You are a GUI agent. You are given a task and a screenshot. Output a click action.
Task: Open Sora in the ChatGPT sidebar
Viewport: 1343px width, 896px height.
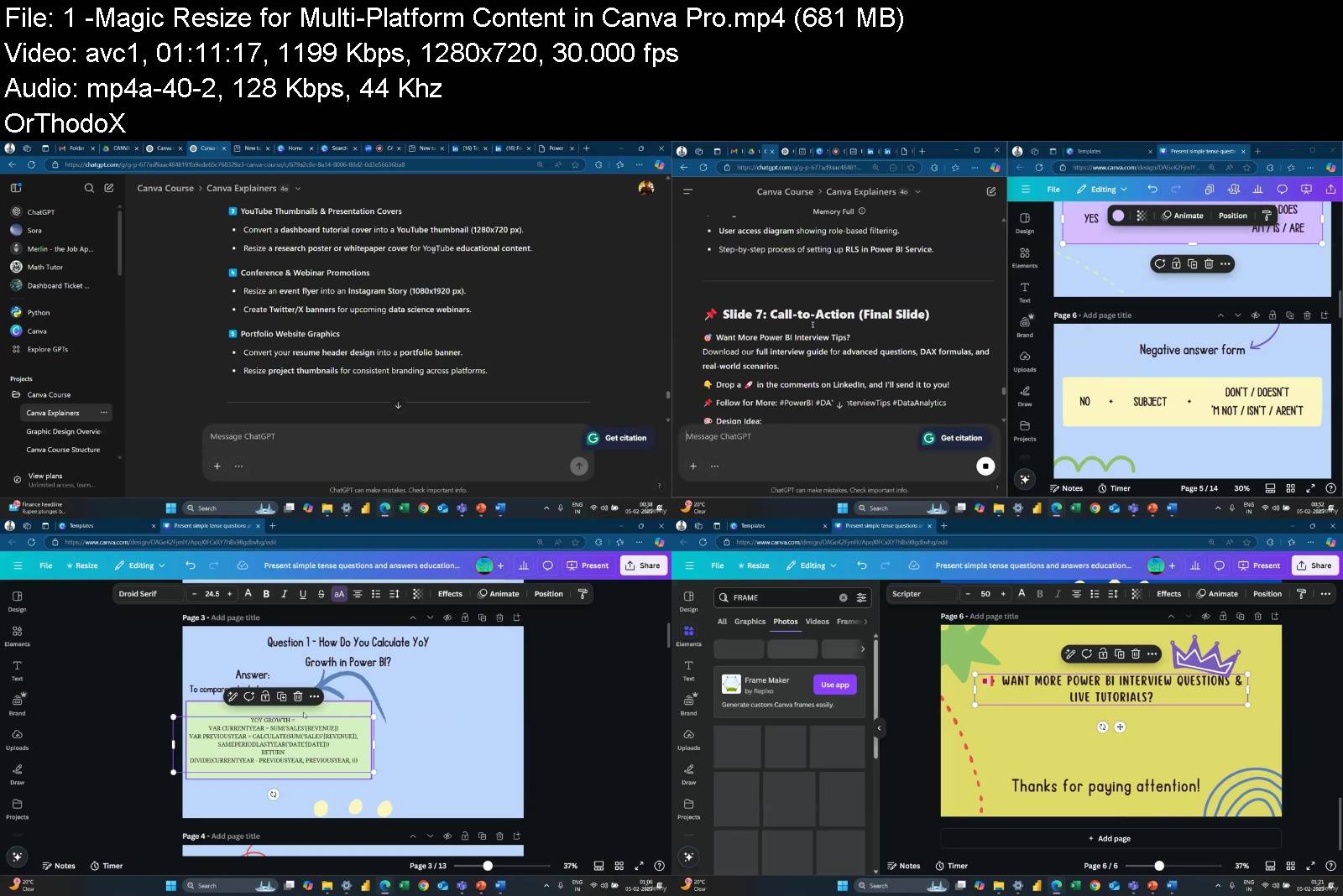click(x=34, y=230)
